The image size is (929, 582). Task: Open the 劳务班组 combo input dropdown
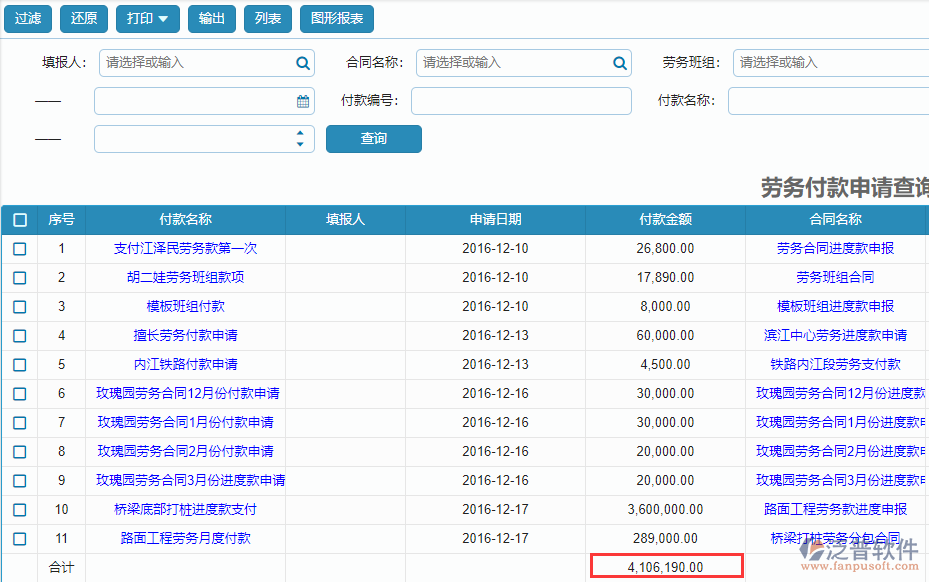830,62
